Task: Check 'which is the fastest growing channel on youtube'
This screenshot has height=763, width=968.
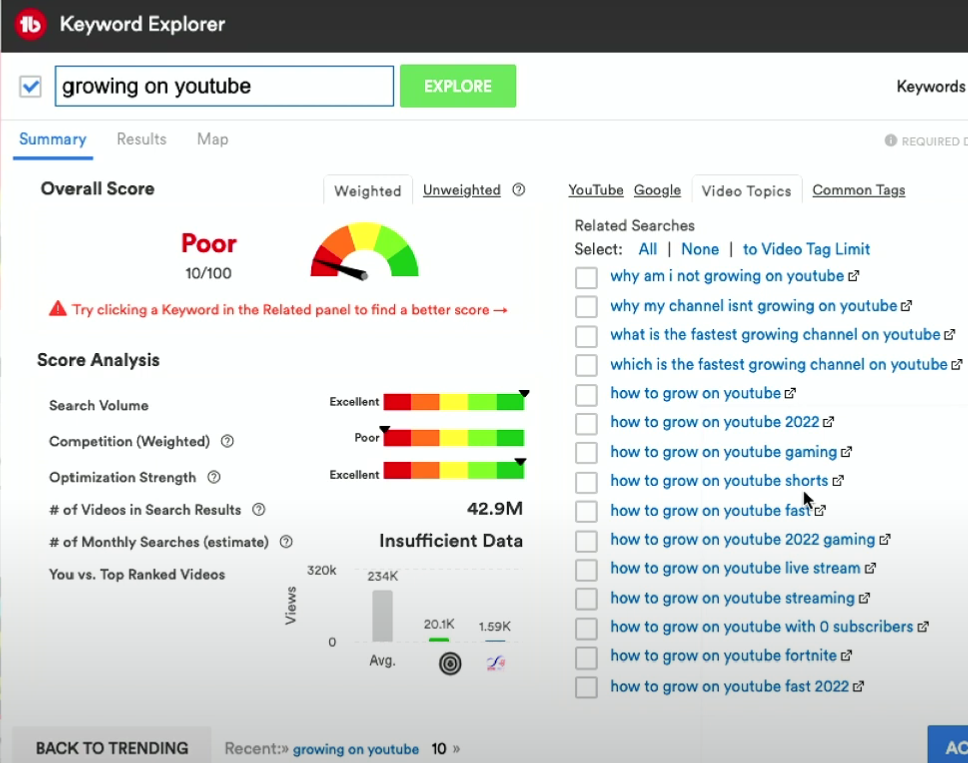Action: tap(586, 365)
